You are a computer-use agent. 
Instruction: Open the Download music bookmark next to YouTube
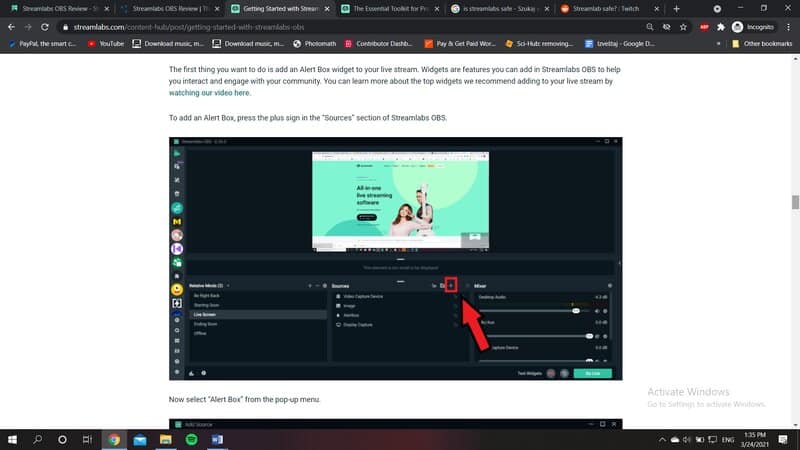tap(167, 44)
